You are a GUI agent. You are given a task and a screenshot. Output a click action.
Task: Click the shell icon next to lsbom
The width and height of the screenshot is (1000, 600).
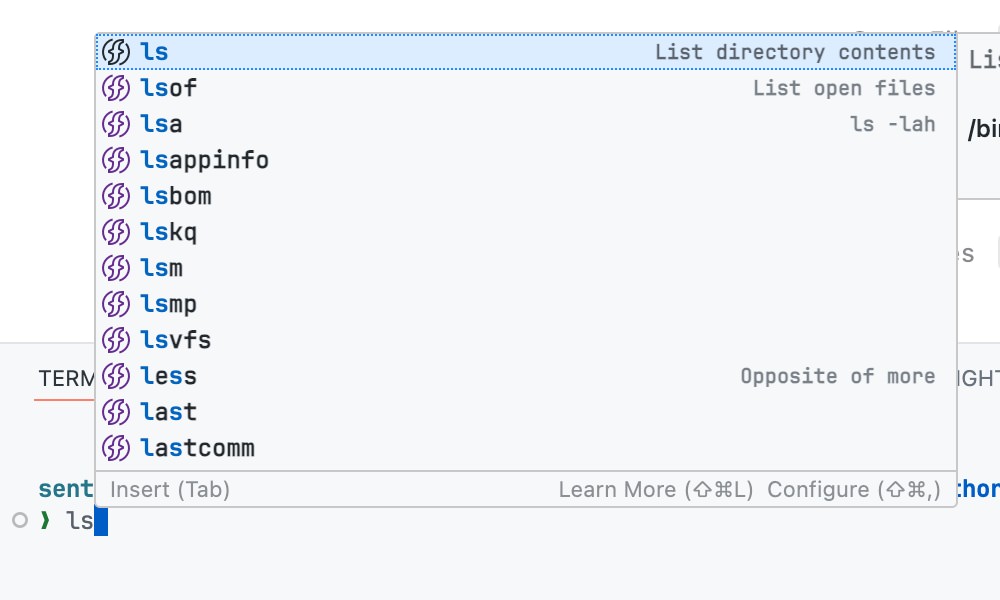(116, 196)
